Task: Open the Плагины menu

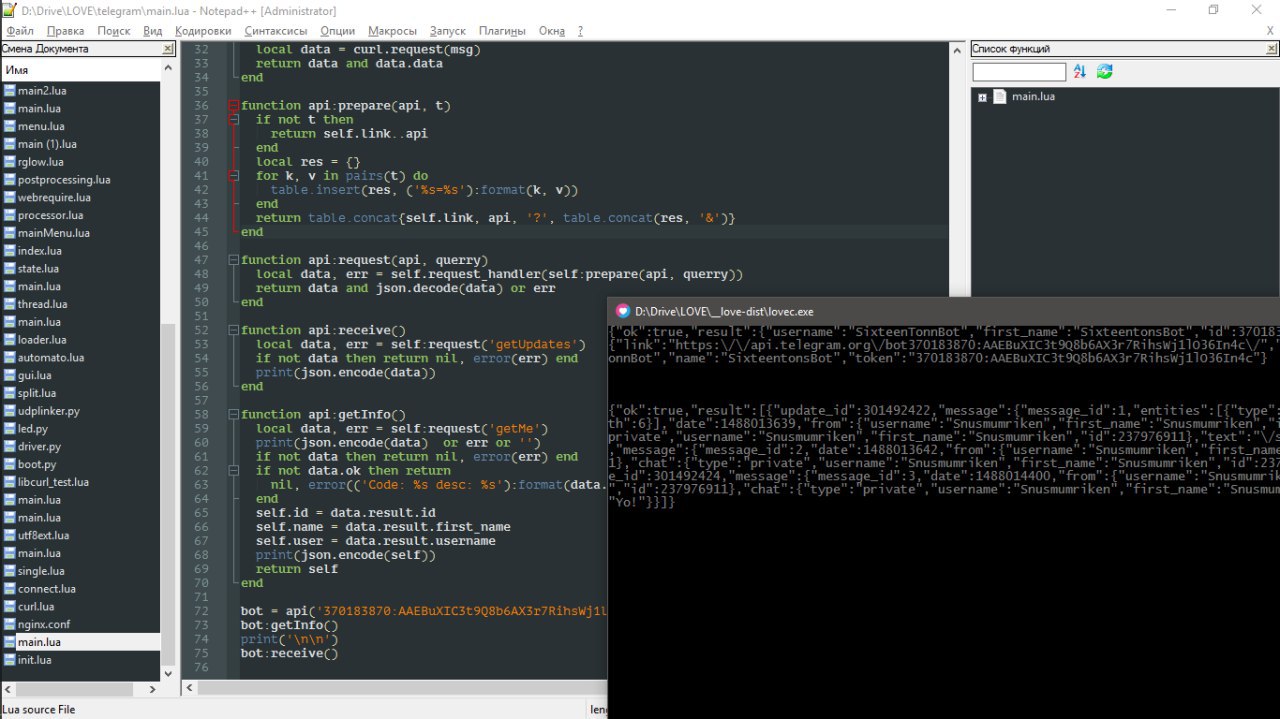Action: click(502, 31)
